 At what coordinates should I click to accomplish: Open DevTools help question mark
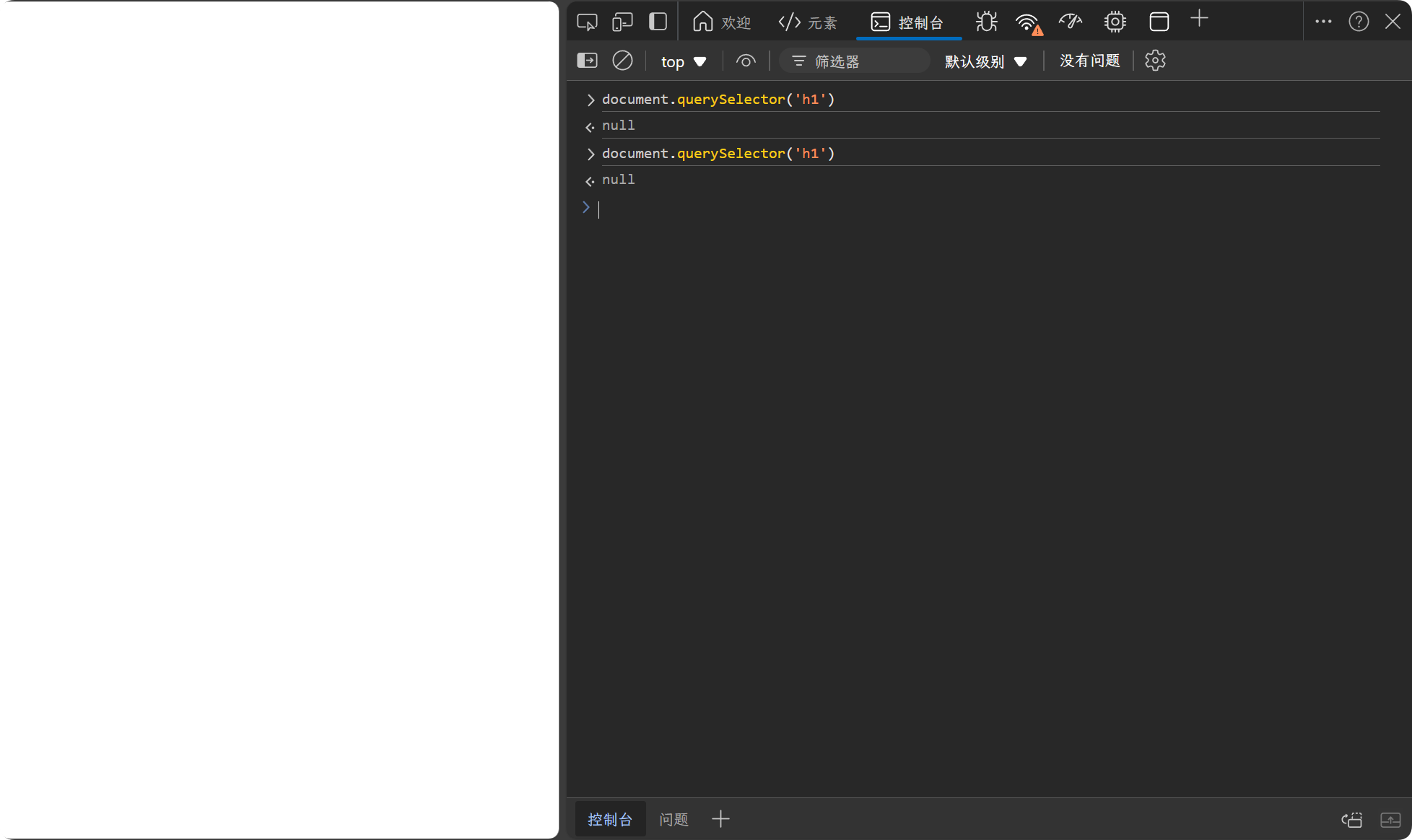(1359, 22)
